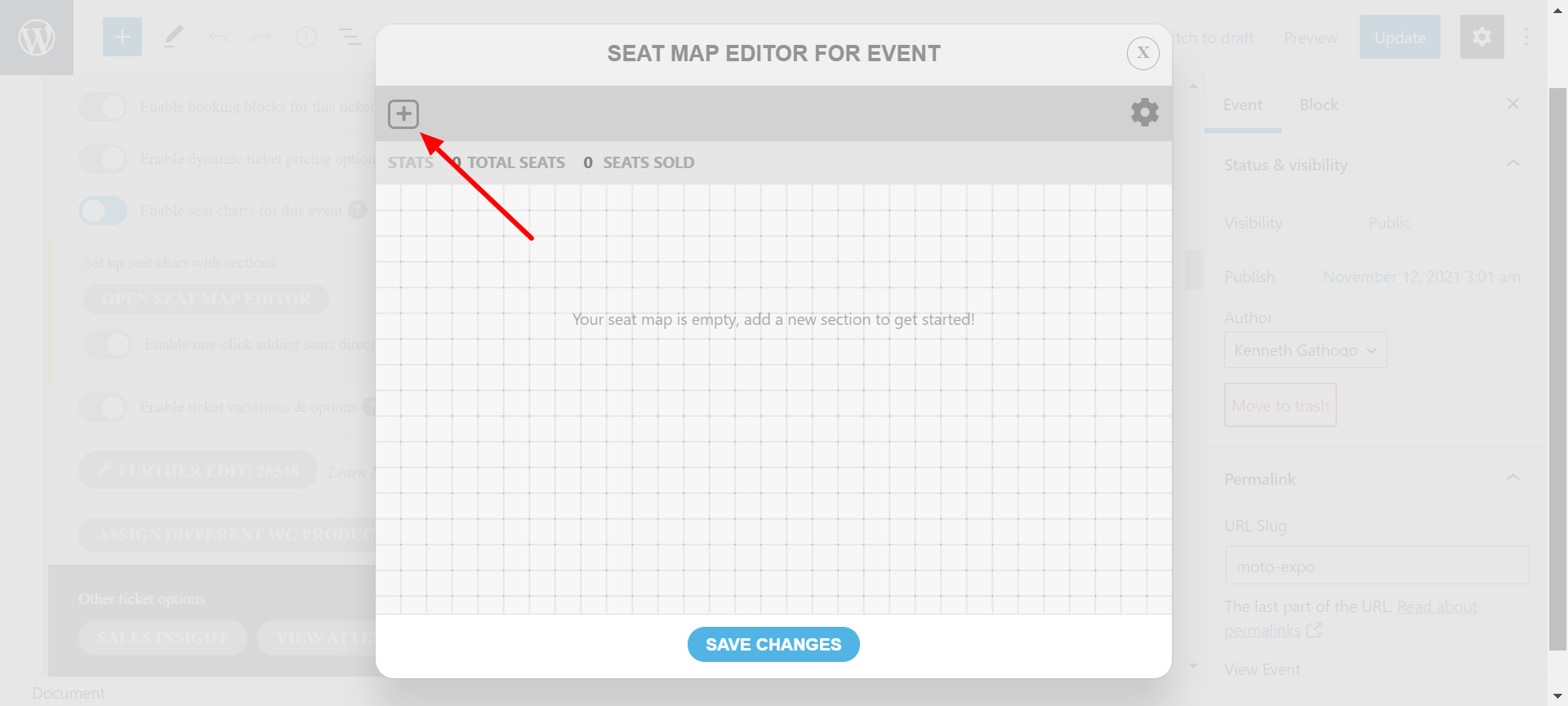Collapse the Permalink panel

(1512, 478)
